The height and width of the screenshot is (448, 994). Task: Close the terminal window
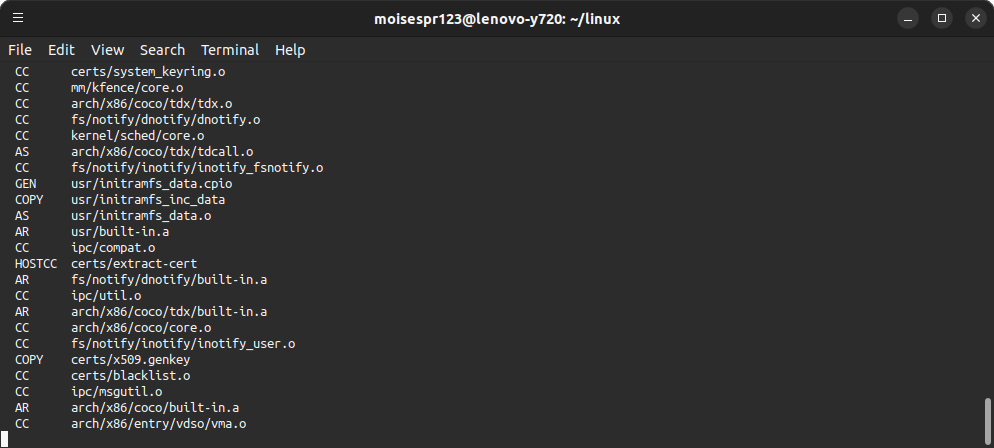[x=976, y=18]
